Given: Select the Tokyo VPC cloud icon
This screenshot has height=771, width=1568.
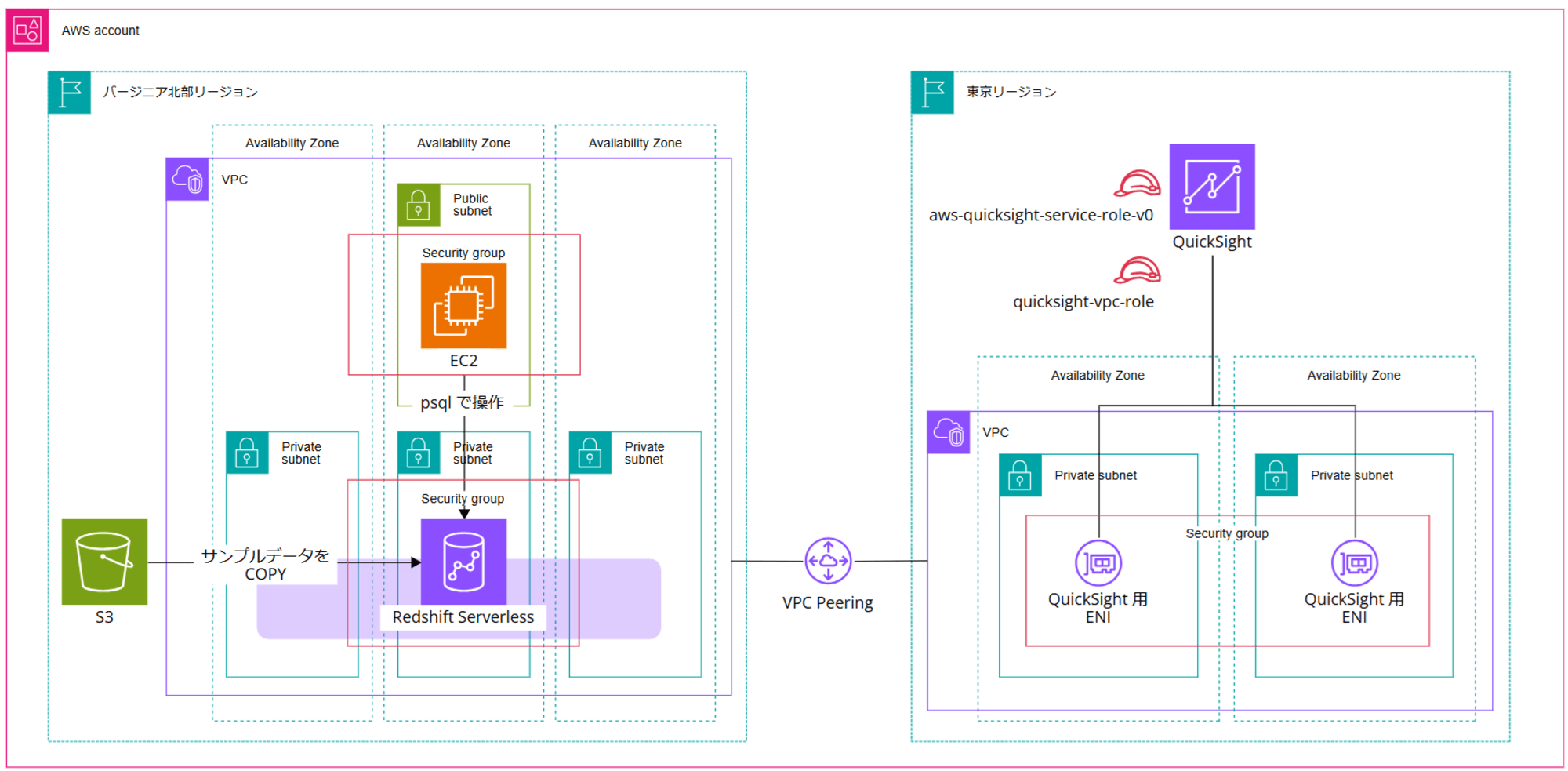Looking at the screenshot, I should 949,432.
